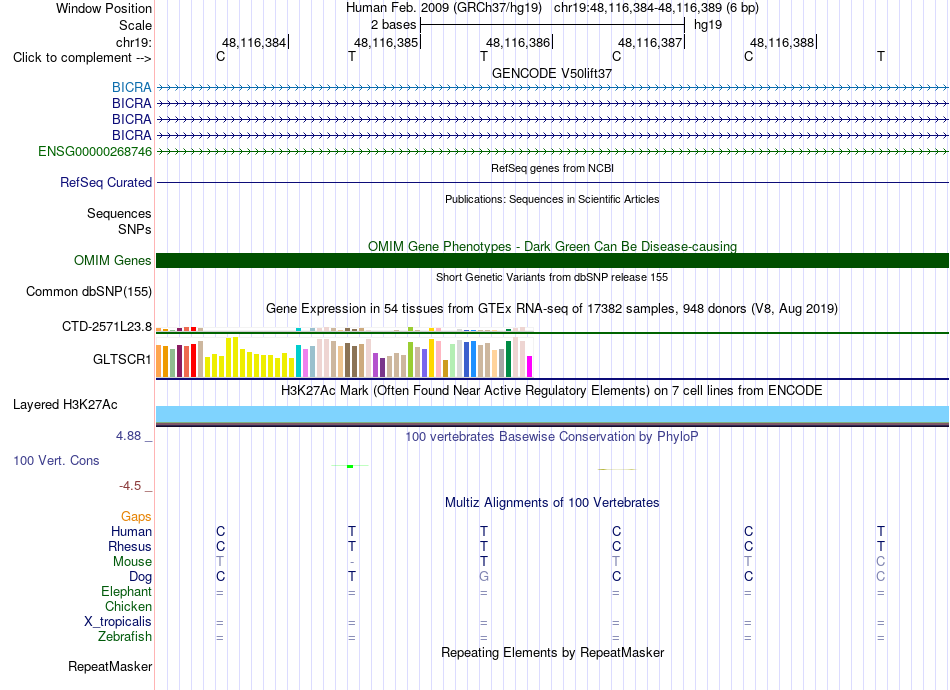Image resolution: width=950 pixels, height=690 pixels.
Task: Open Gene Expression in 54 tissues title
Action: (x=552, y=308)
